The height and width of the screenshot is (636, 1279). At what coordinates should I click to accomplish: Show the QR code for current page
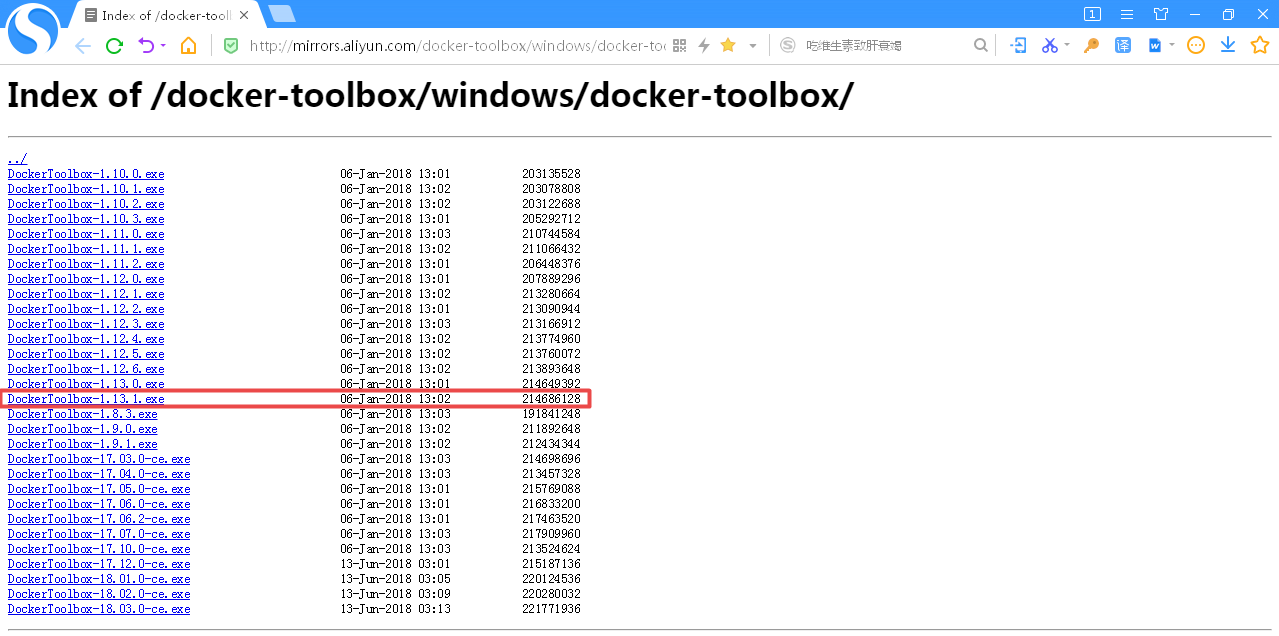[x=679, y=45]
